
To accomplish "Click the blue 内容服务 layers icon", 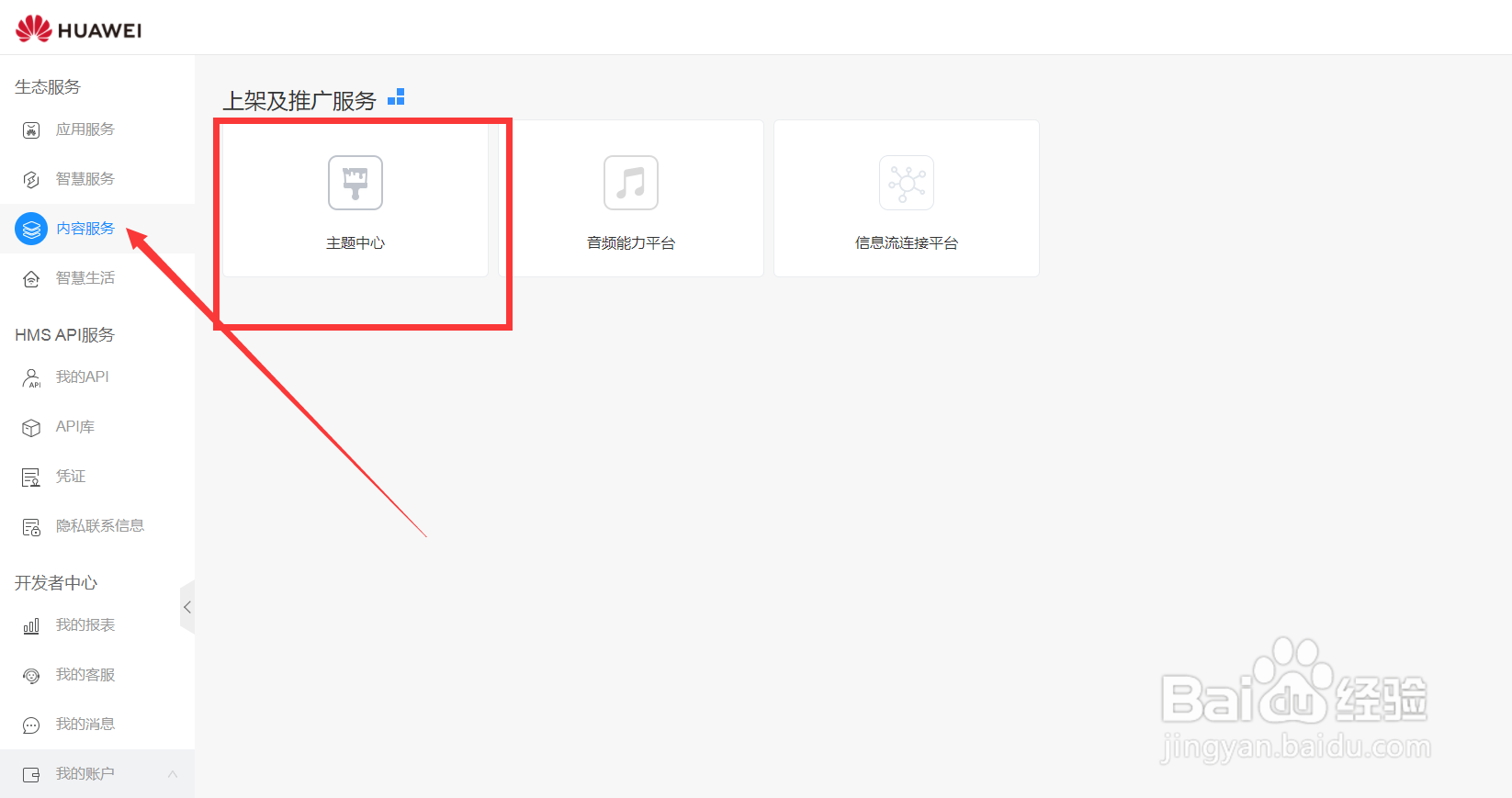I will [x=31, y=229].
